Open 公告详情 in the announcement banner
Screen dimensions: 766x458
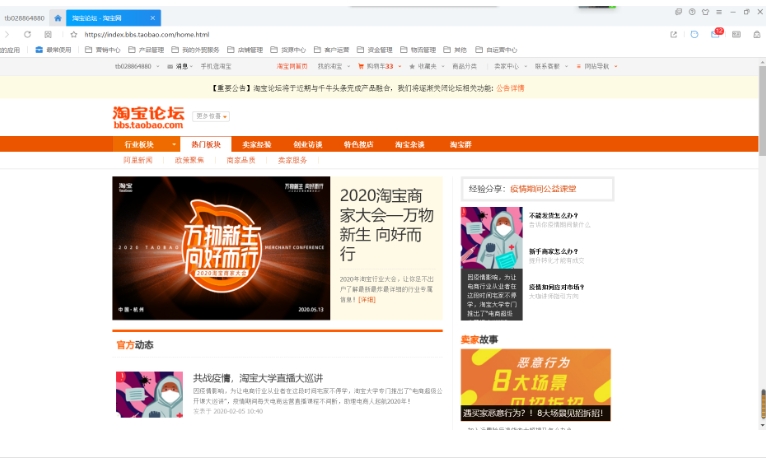tap(511, 88)
